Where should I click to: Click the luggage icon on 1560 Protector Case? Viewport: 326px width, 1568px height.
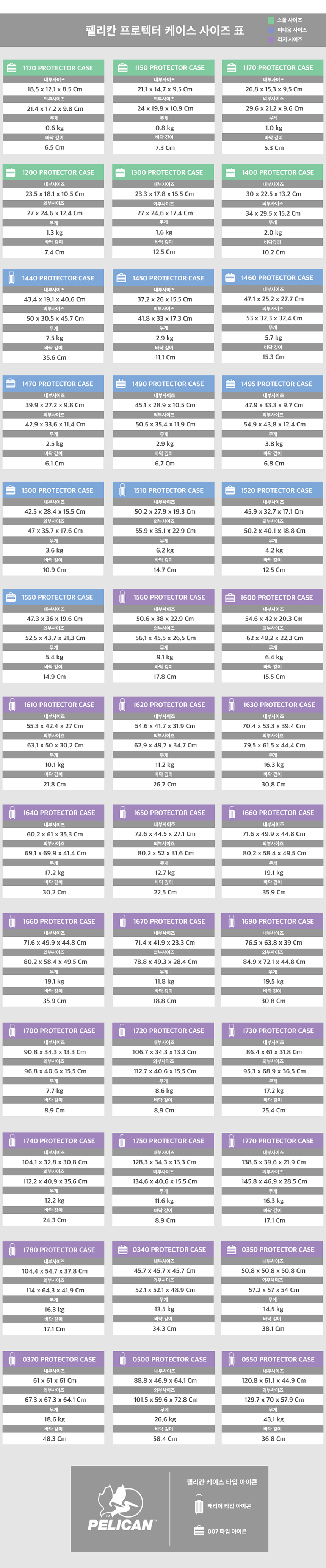point(122,598)
